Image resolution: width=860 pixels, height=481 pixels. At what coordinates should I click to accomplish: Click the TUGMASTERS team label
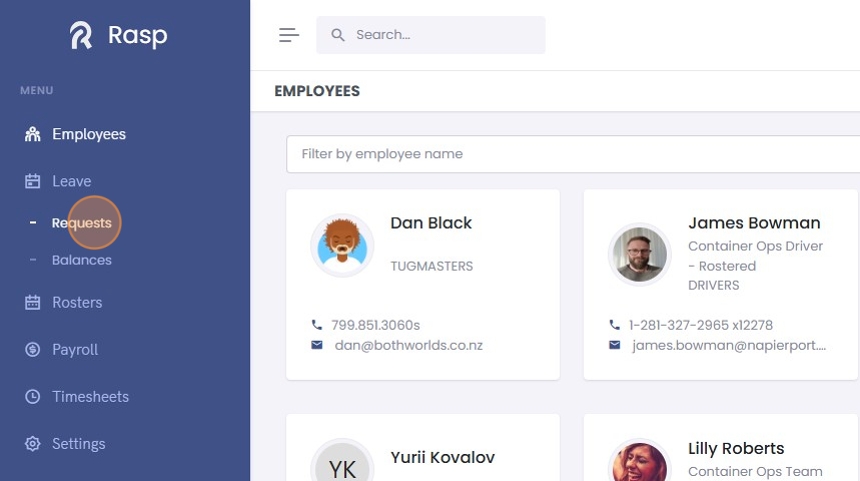(432, 266)
